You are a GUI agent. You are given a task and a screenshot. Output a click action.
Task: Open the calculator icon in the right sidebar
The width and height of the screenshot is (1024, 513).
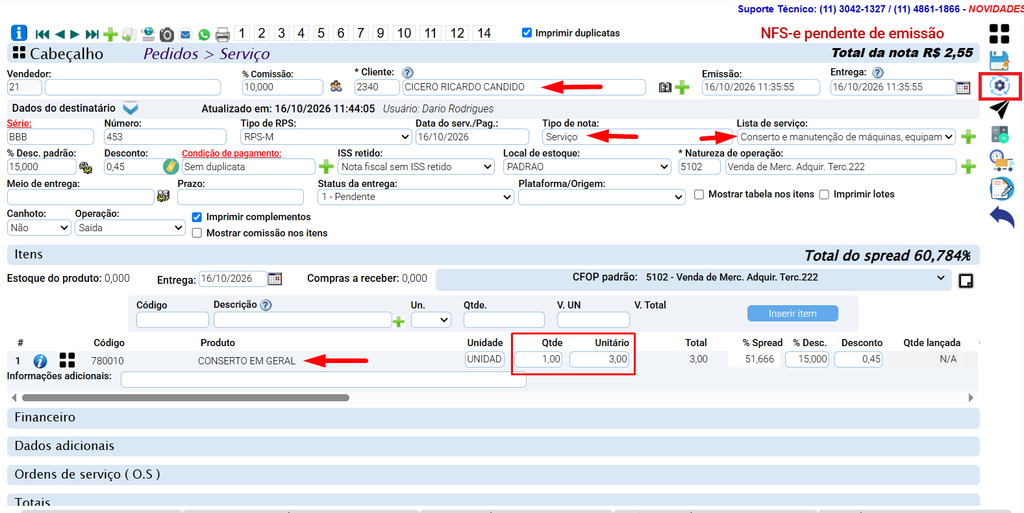click(x=999, y=135)
